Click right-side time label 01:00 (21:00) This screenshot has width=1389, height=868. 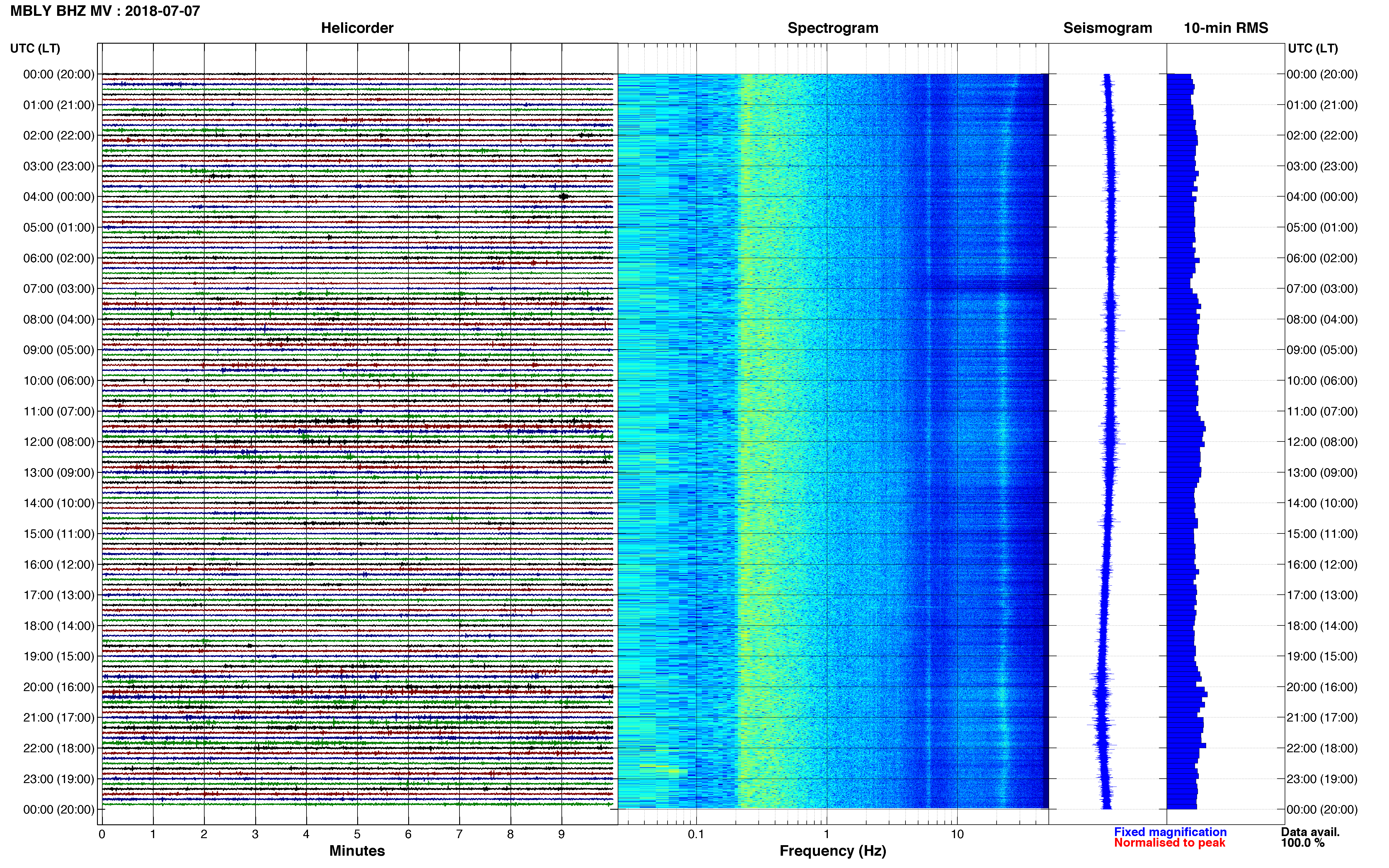tap(1322, 105)
